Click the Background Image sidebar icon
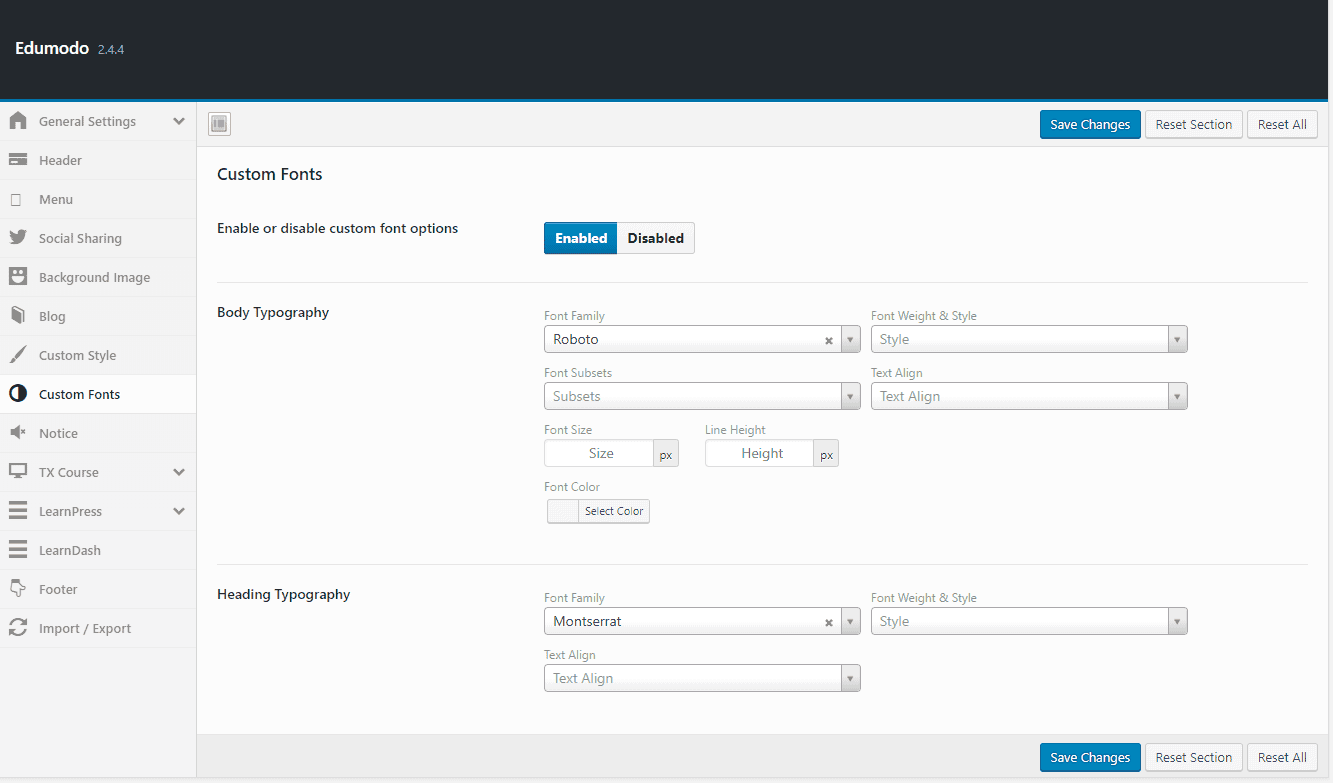 point(18,277)
